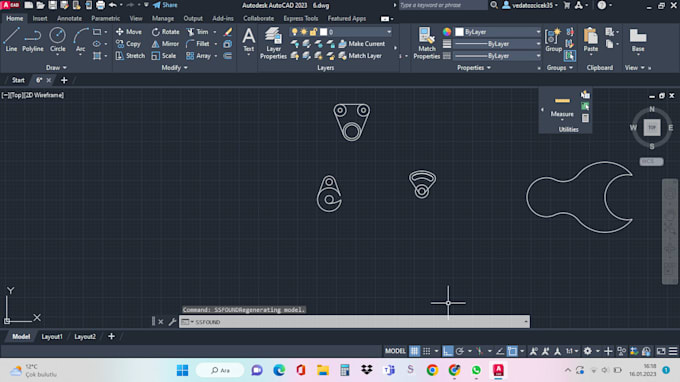680x382 pixels.
Task: Click the Trim tool
Action: coord(198,32)
